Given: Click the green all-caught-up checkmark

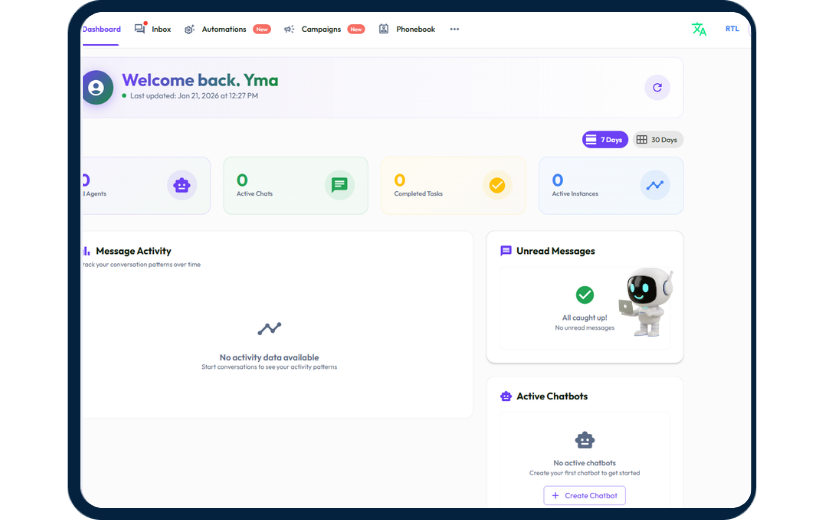Looking at the screenshot, I should click(585, 295).
